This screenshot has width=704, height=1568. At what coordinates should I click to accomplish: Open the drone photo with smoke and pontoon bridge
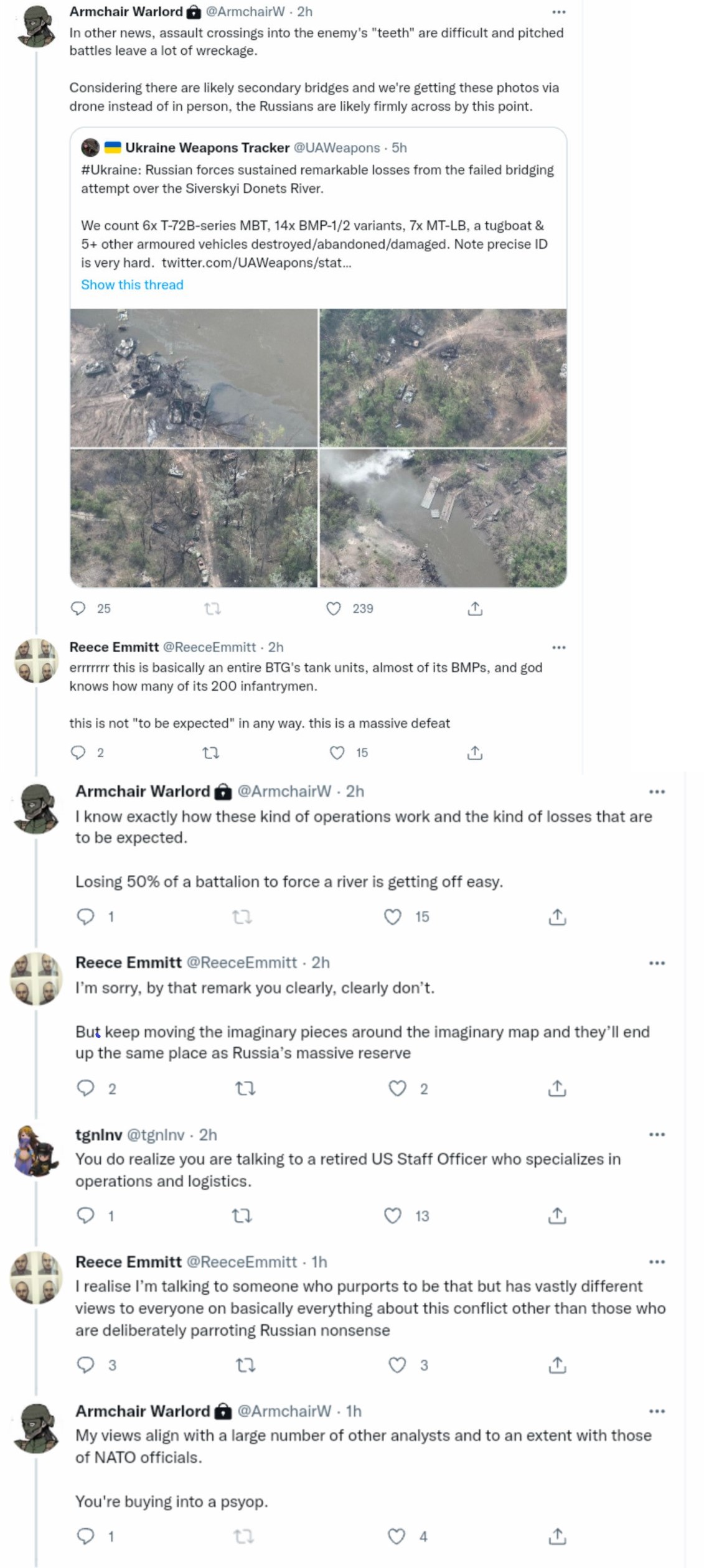pyautogui.click(x=443, y=518)
